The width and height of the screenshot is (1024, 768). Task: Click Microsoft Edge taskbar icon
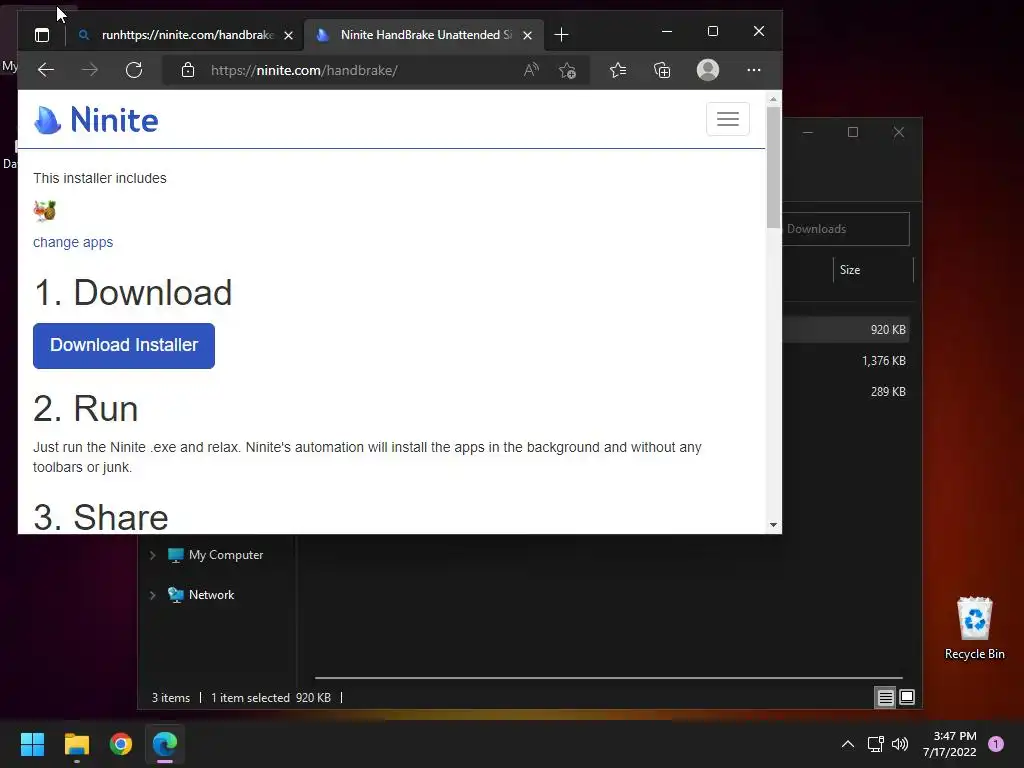165,744
